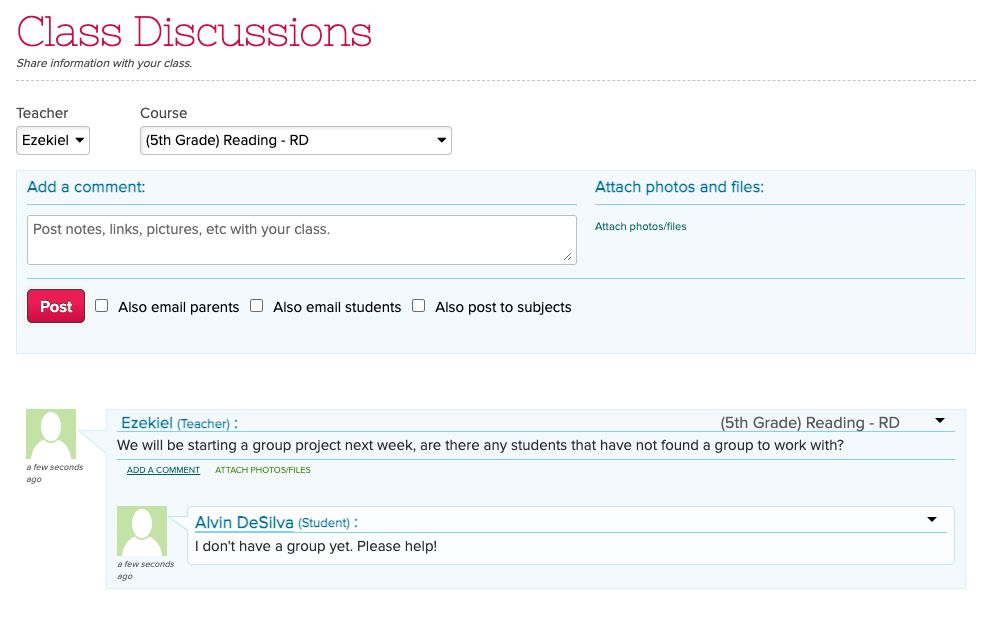Open options arrow on Ezekiel's post
1005x634 pixels.
(940, 421)
